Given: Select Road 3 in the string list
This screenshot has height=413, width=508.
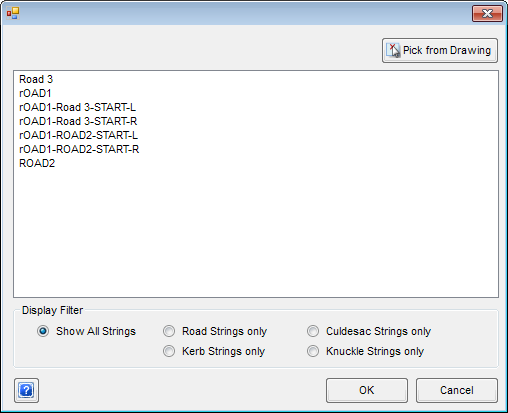Looking at the screenshot, I should [x=36, y=79].
